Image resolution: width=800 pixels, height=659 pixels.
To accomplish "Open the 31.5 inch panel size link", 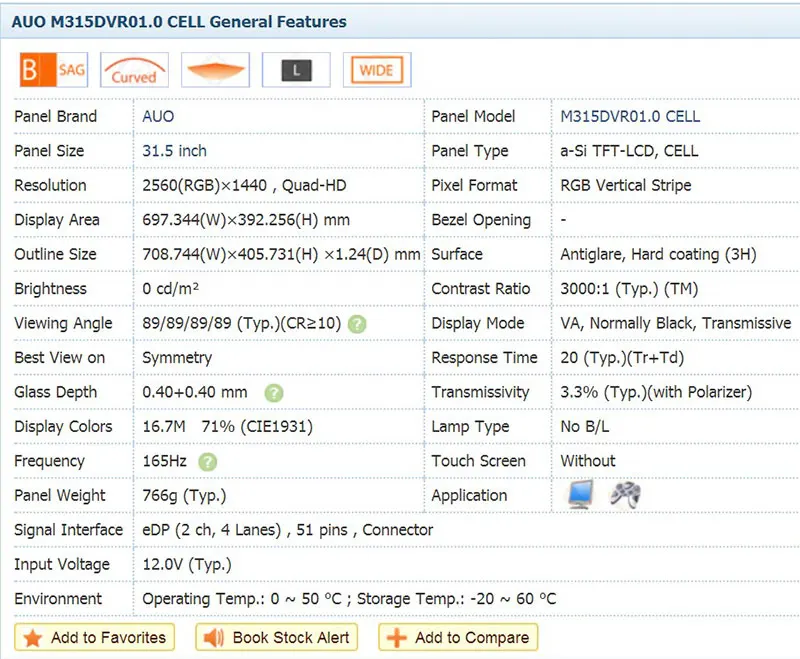I will point(174,151).
